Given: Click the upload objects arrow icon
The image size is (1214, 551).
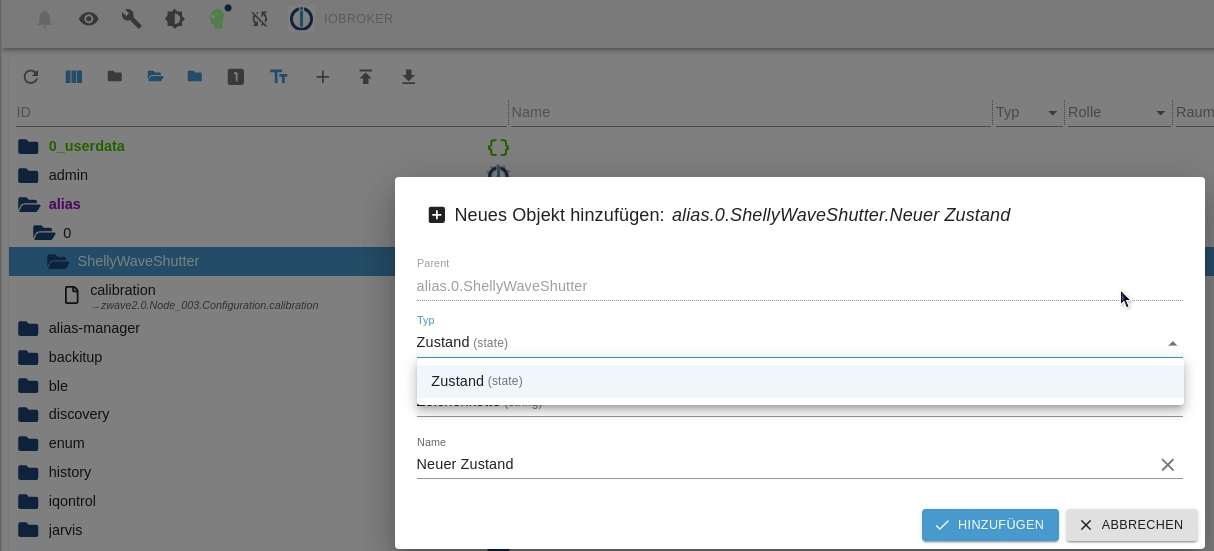Looking at the screenshot, I should tap(365, 77).
